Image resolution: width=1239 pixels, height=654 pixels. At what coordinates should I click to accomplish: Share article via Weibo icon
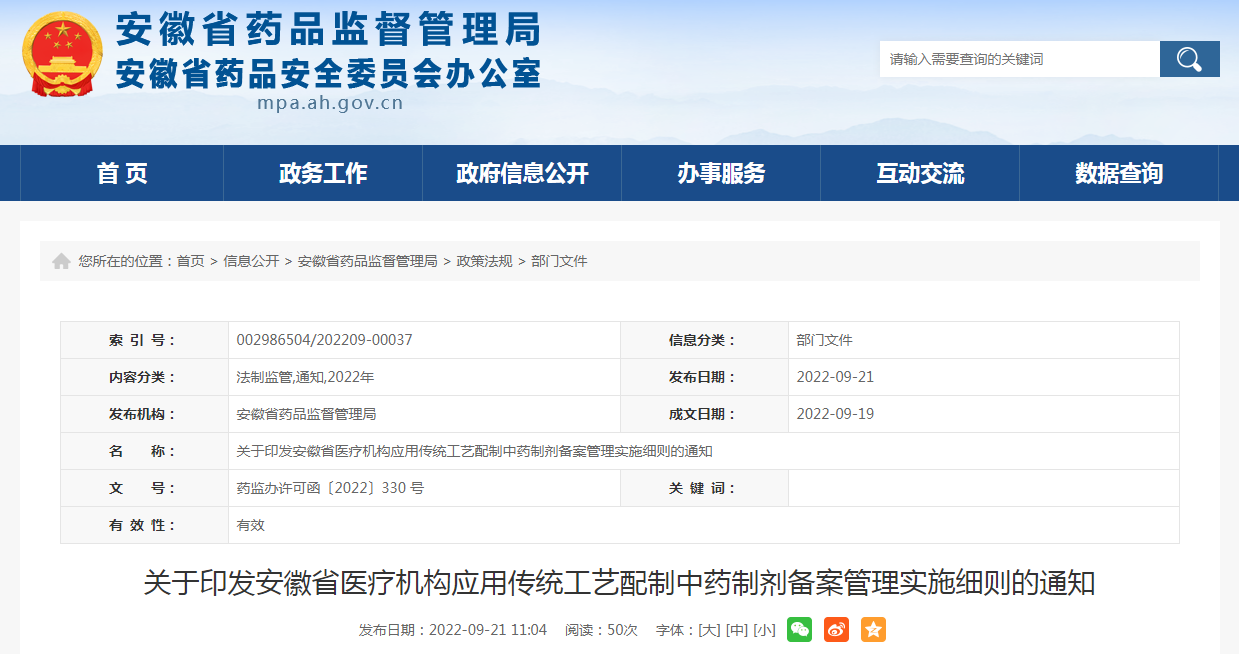836,630
